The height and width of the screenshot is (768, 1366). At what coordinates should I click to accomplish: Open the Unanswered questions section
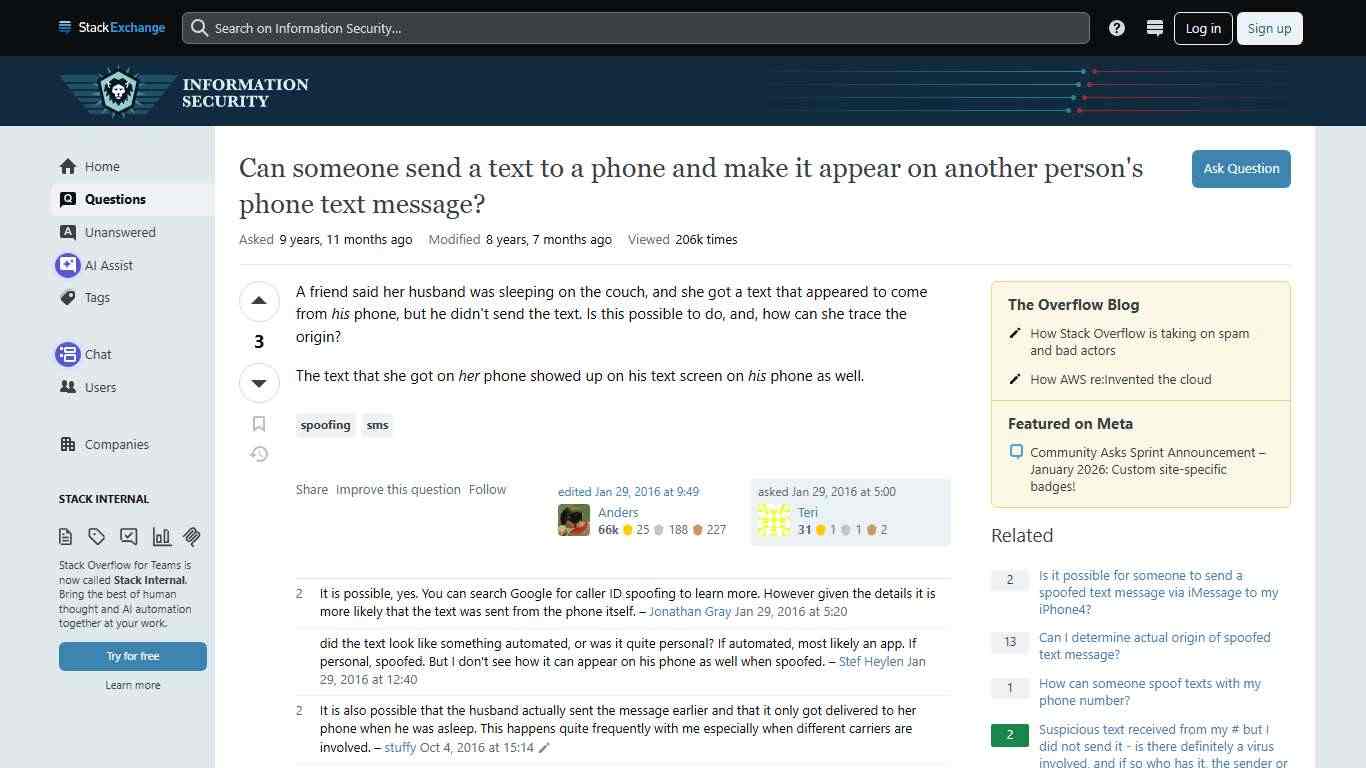(x=118, y=232)
